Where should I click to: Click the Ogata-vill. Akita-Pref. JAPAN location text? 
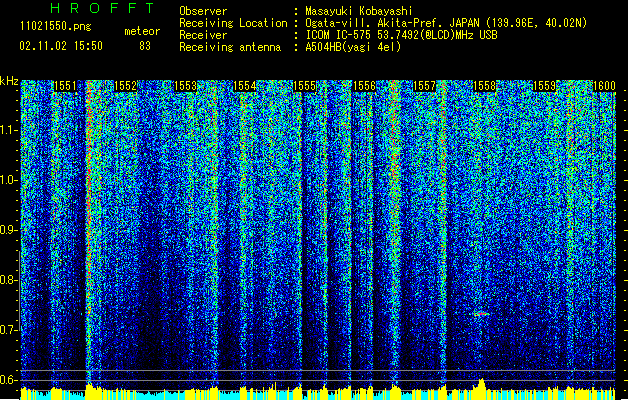click(446, 23)
